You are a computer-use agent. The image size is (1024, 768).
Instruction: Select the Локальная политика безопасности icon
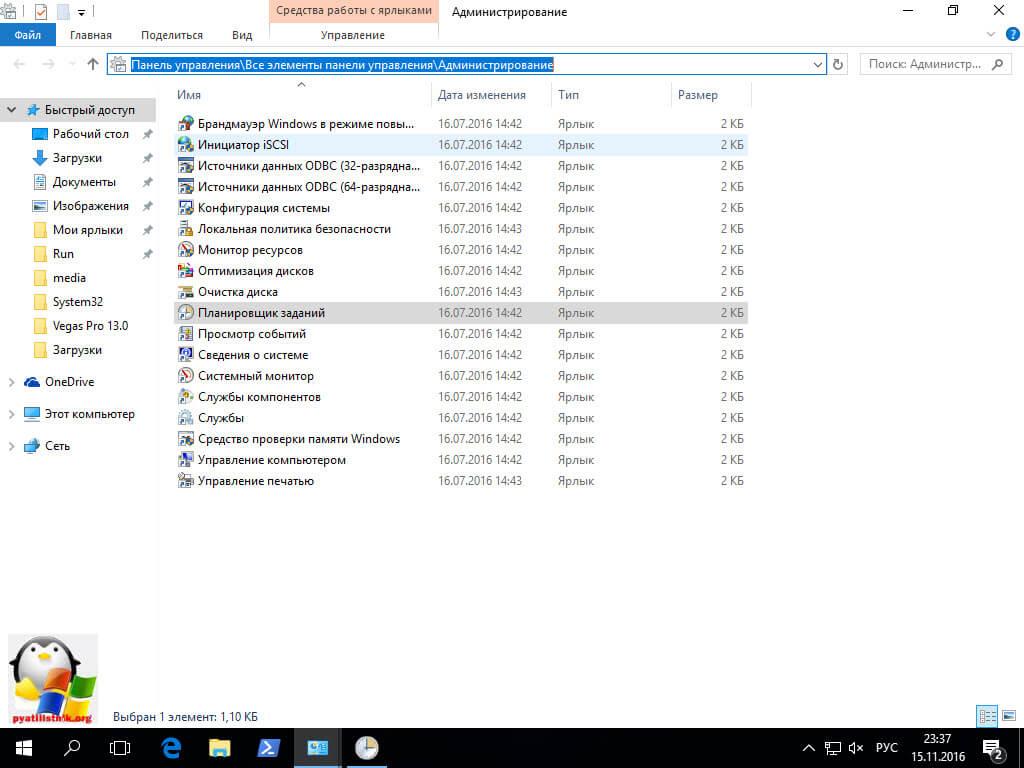point(186,229)
